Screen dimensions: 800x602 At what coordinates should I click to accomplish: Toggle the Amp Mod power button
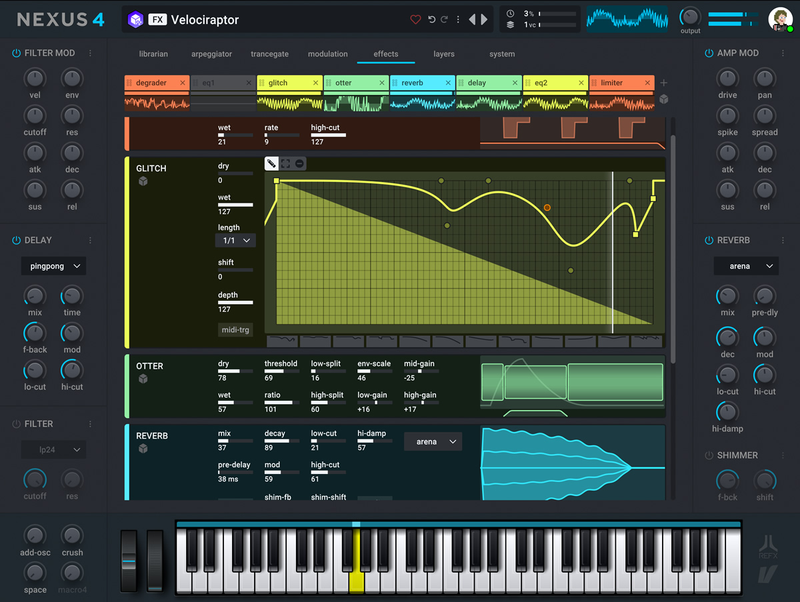(x=709, y=53)
